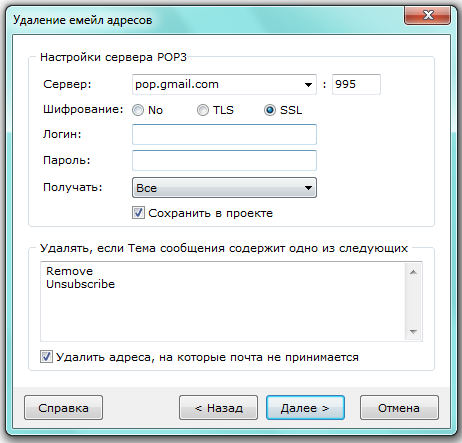Screen dimensions: 462x443
Task: Click the subject list scrollbar down arrow
Action: coord(413,332)
